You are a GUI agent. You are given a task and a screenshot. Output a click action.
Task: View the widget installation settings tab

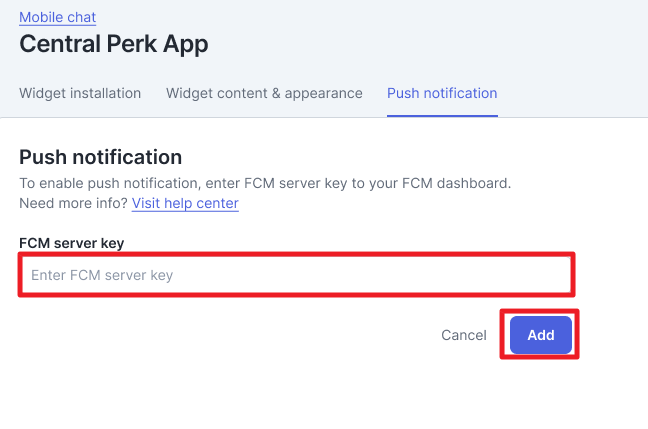tap(80, 93)
